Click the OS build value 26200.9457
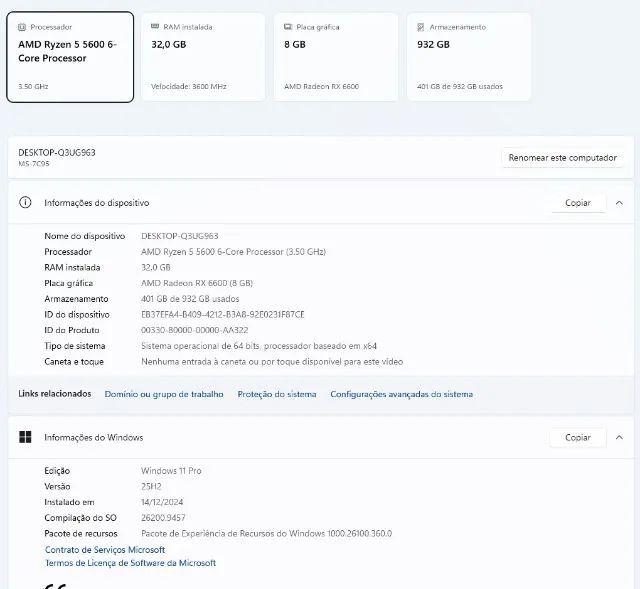Viewport: 640px width, 589px height. click(x=163, y=518)
